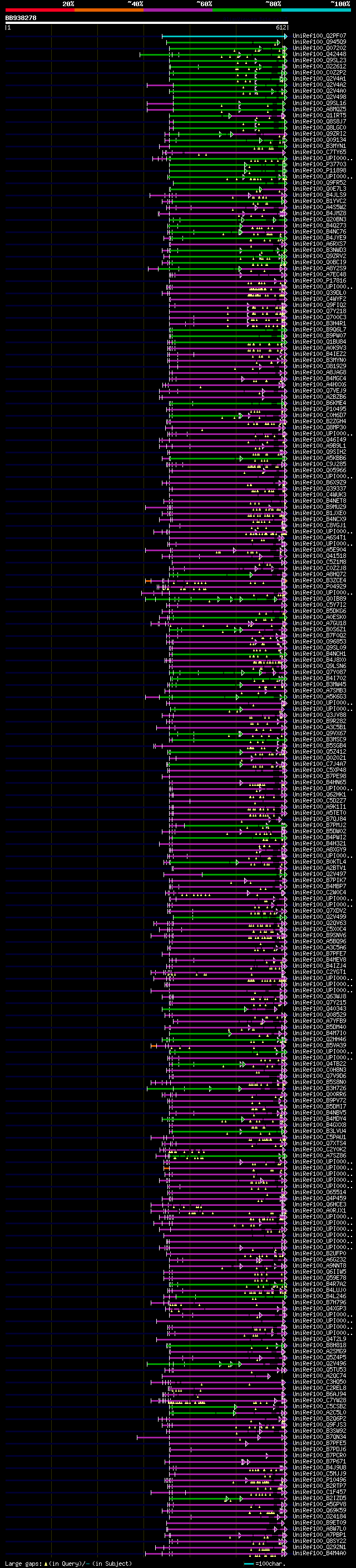Viewport: 356px width, 1568px height.
Task: Open hit UniRef100_C5XP48
Action: 319,769
